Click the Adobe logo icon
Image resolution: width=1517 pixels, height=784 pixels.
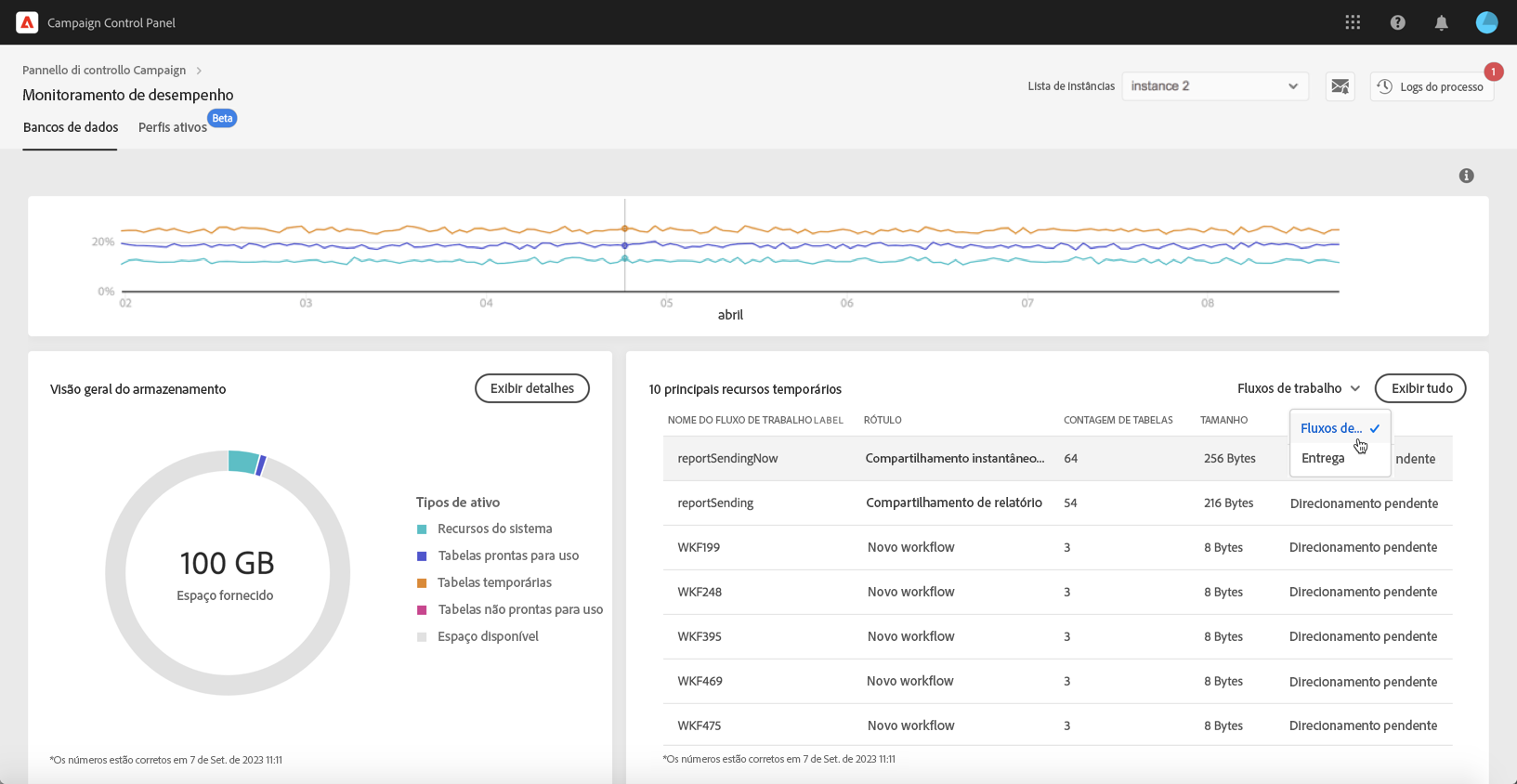(27, 22)
